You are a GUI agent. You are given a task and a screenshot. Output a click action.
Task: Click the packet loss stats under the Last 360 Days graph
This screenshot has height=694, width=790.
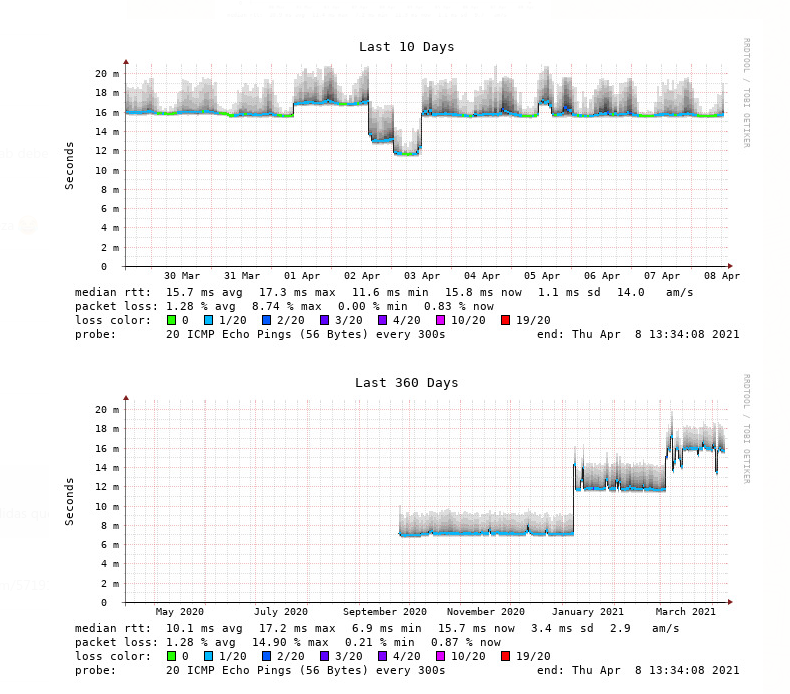(x=288, y=642)
